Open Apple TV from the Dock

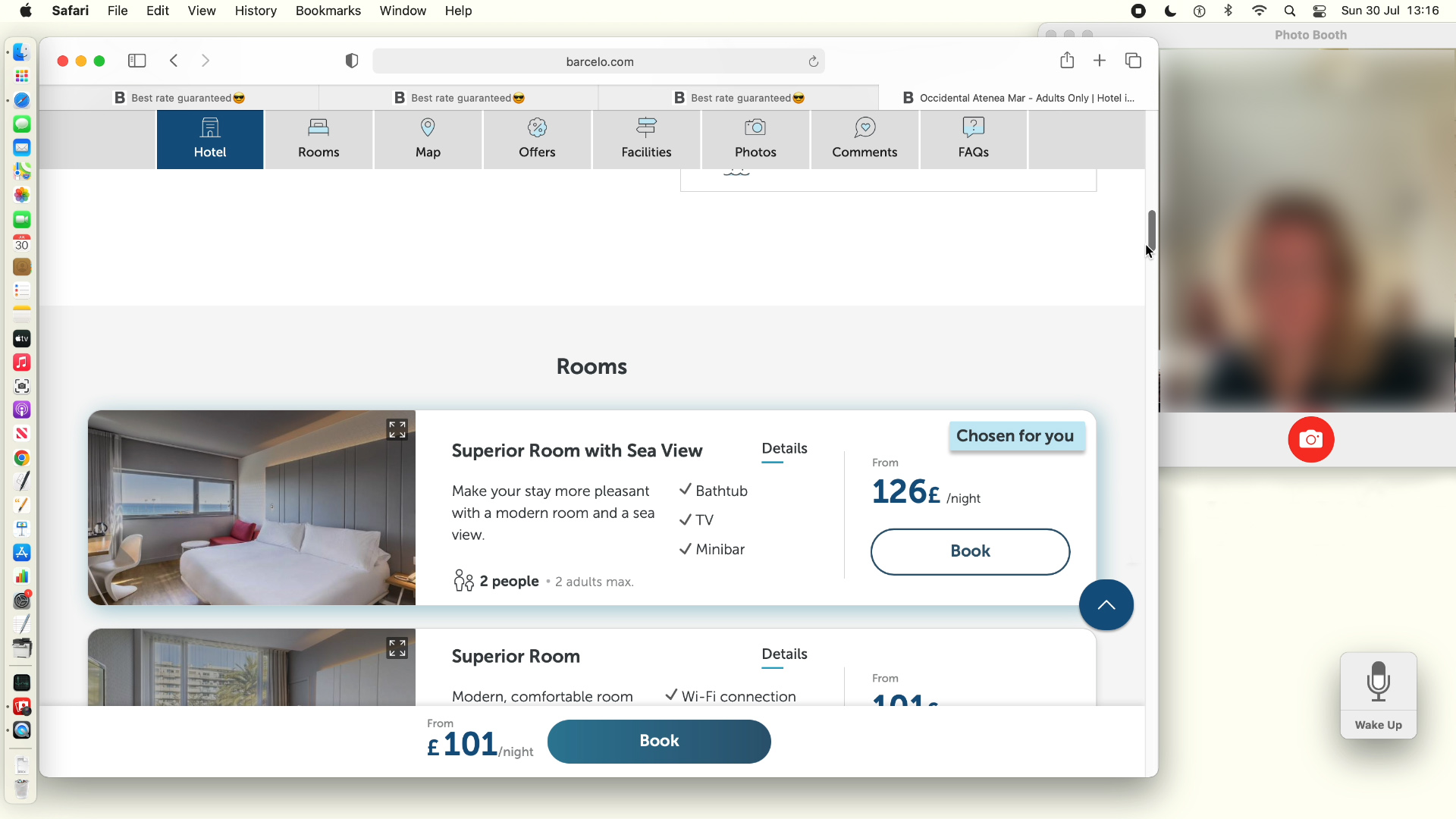(22, 338)
